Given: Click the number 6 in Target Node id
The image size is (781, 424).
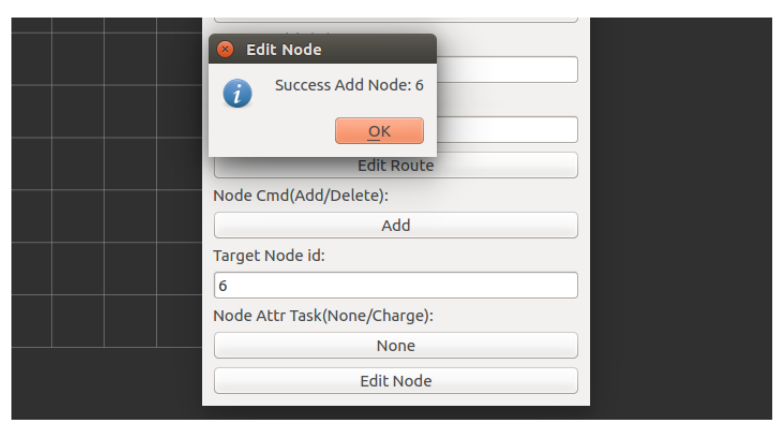Looking at the screenshot, I should (223, 286).
